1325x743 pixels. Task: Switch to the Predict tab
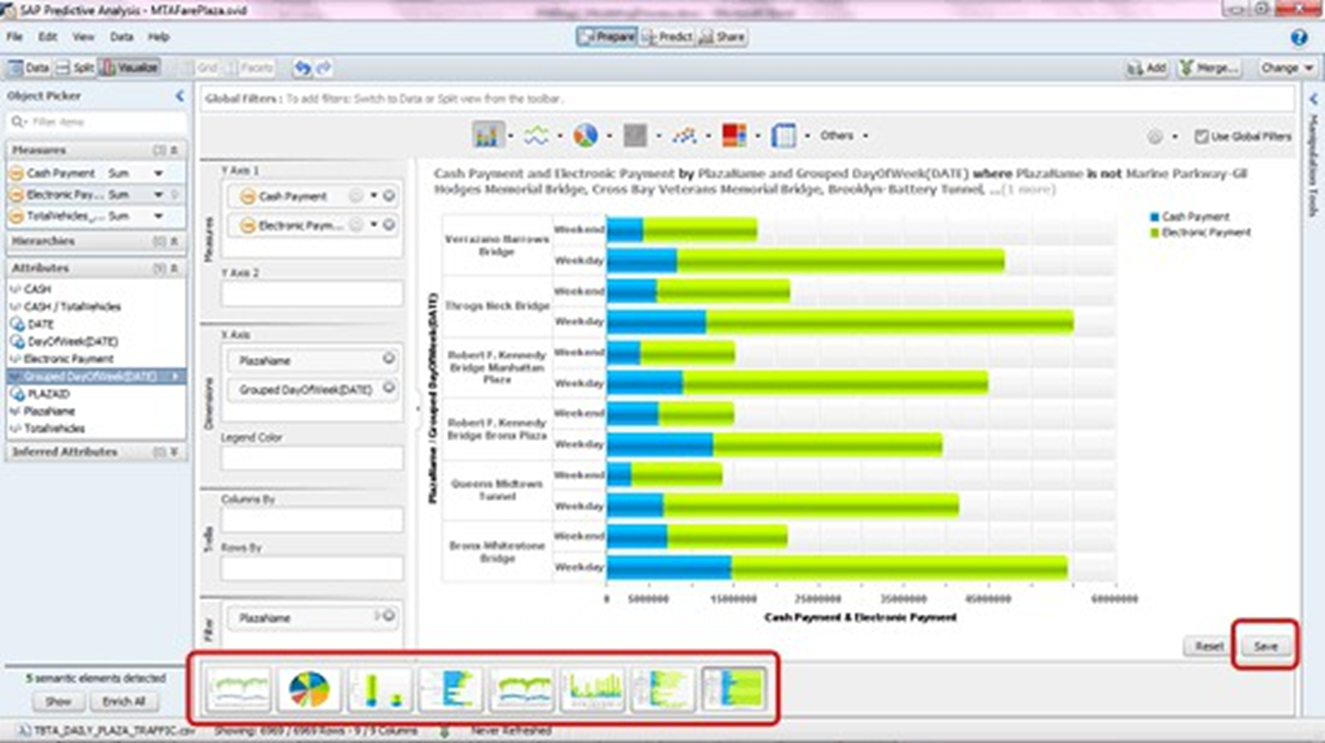667,37
